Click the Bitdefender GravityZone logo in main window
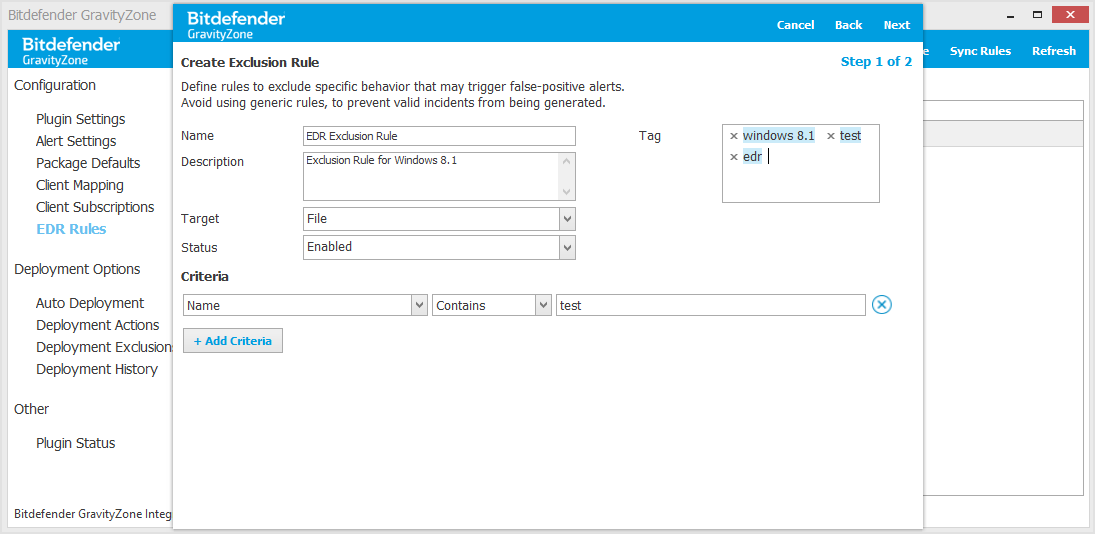 (x=71, y=51)
